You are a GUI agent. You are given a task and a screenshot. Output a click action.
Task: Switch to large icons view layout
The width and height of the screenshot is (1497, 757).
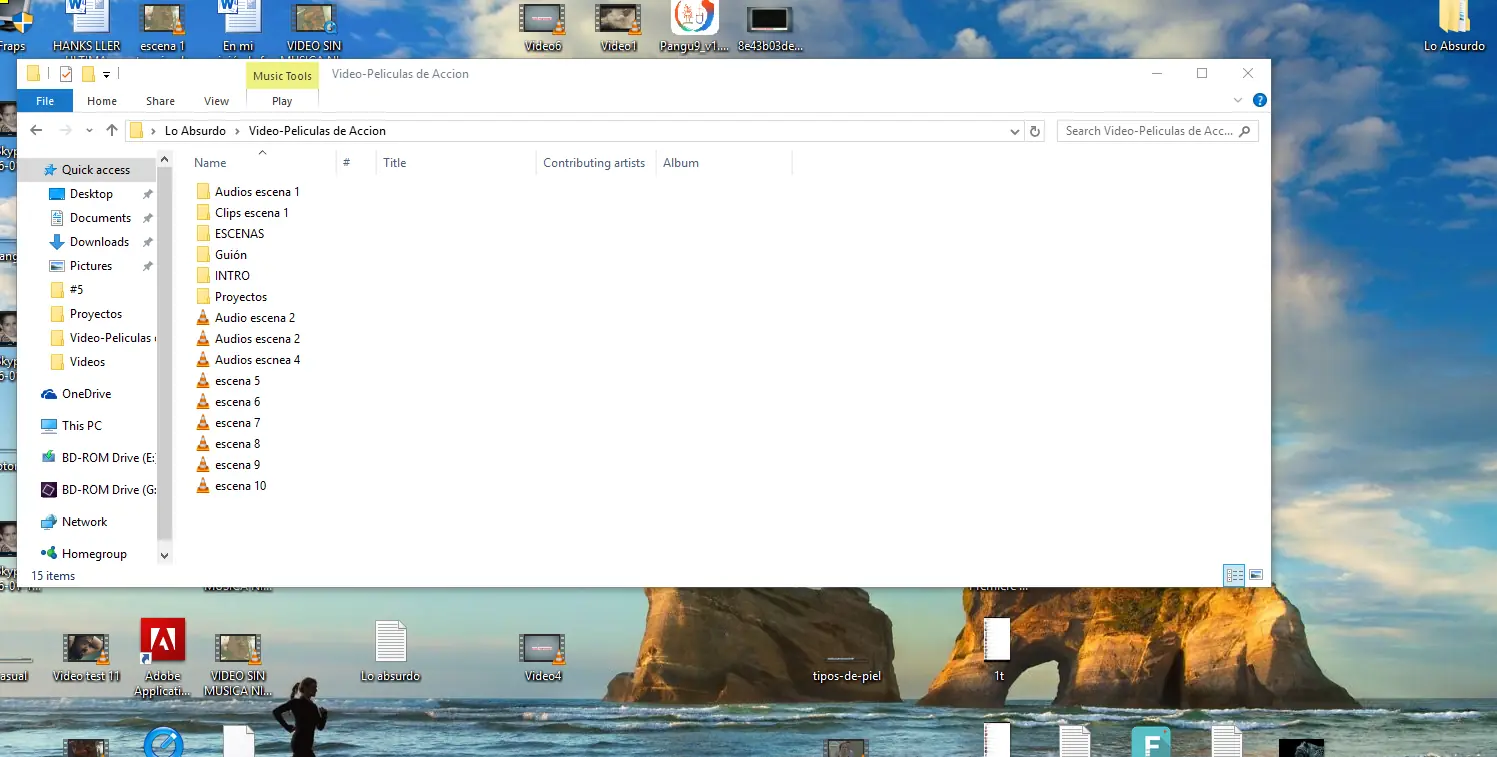coord(1256,575)
